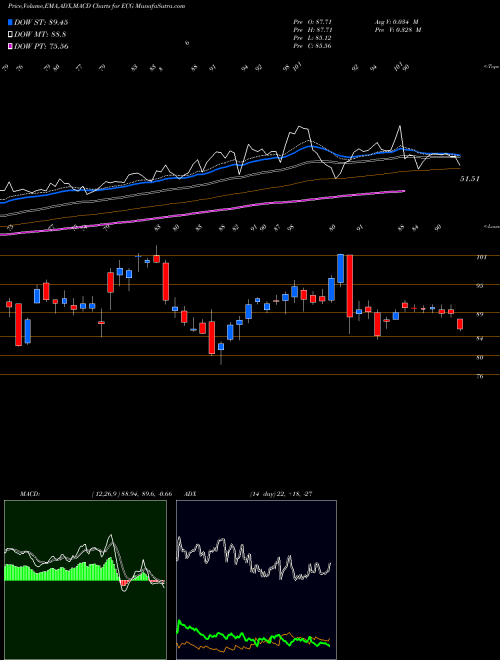Click the '<Lows' label at the right edge
Screen dimensions: 500x660
491,226
